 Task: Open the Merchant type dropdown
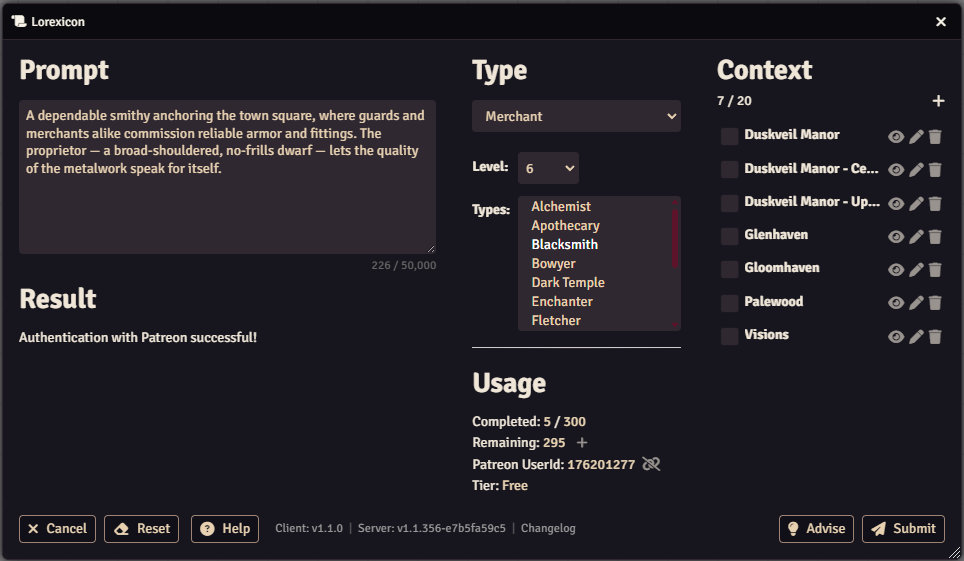(576, 116)
